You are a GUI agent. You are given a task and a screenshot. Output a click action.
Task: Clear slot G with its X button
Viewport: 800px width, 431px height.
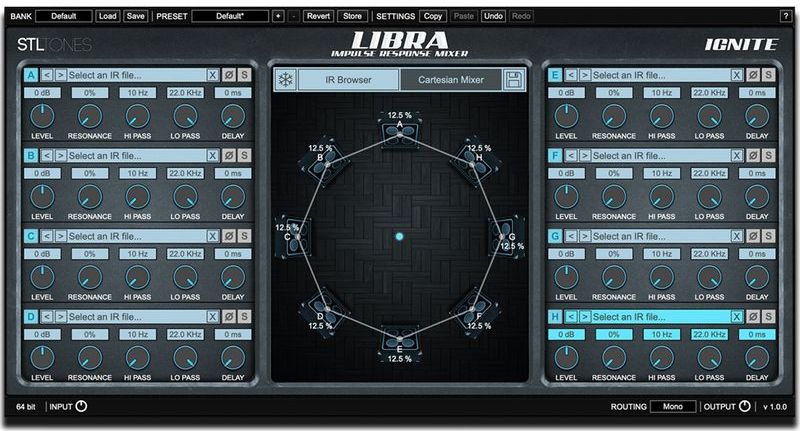pos(737,236)
